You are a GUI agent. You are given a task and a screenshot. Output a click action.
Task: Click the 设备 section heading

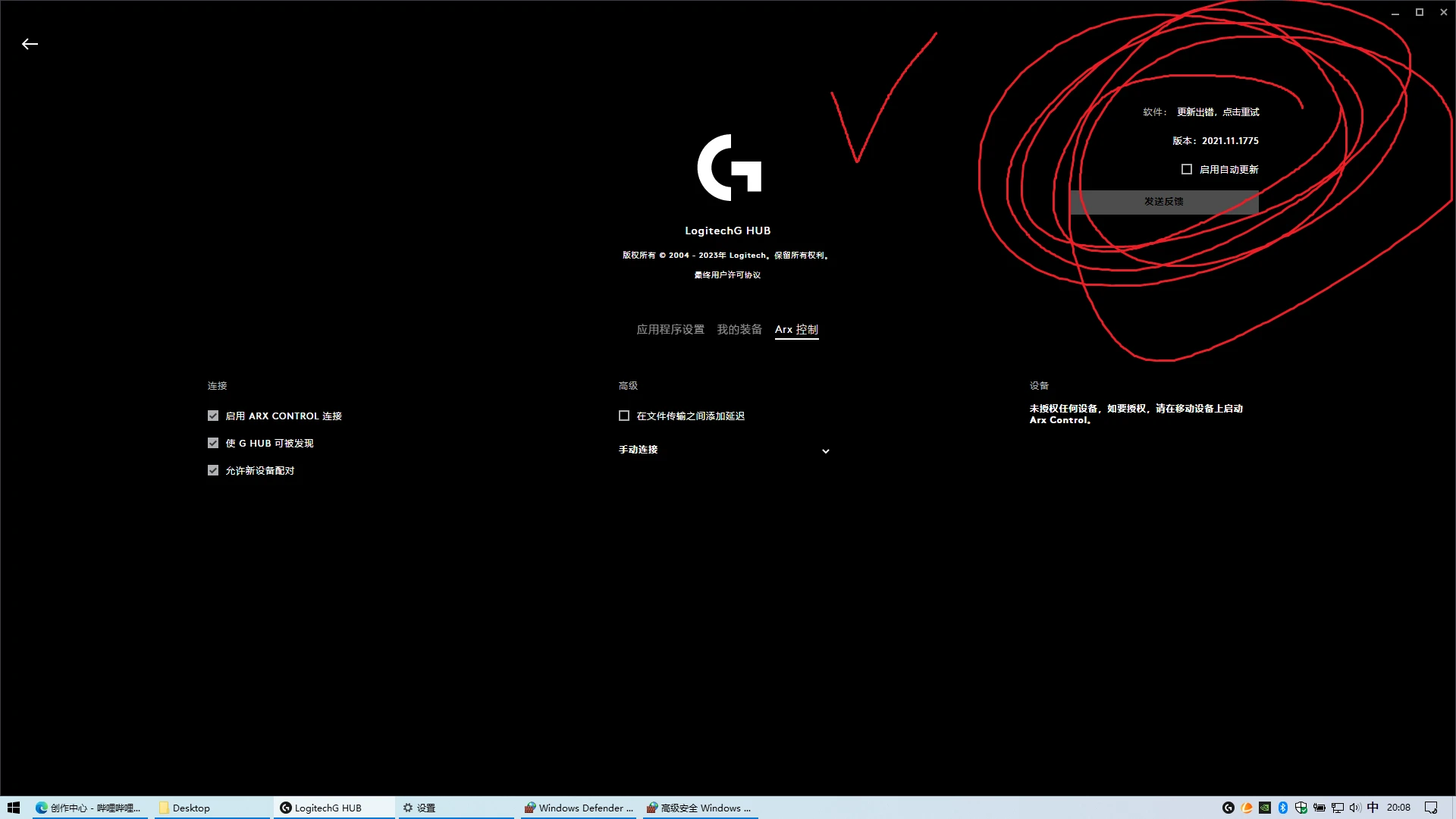tap(1040, 386)
